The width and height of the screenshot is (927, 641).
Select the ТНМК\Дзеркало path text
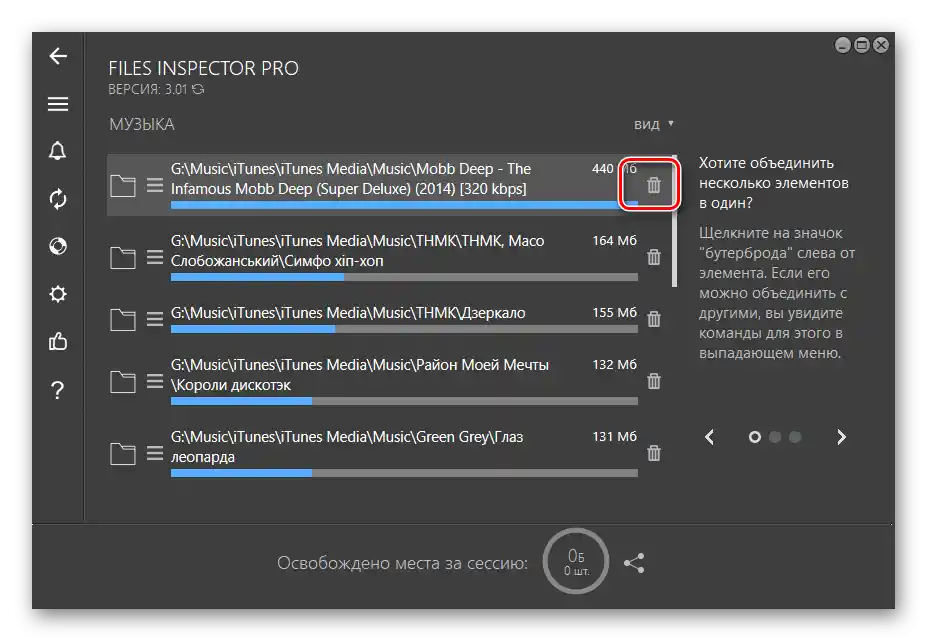coord(348,313)
